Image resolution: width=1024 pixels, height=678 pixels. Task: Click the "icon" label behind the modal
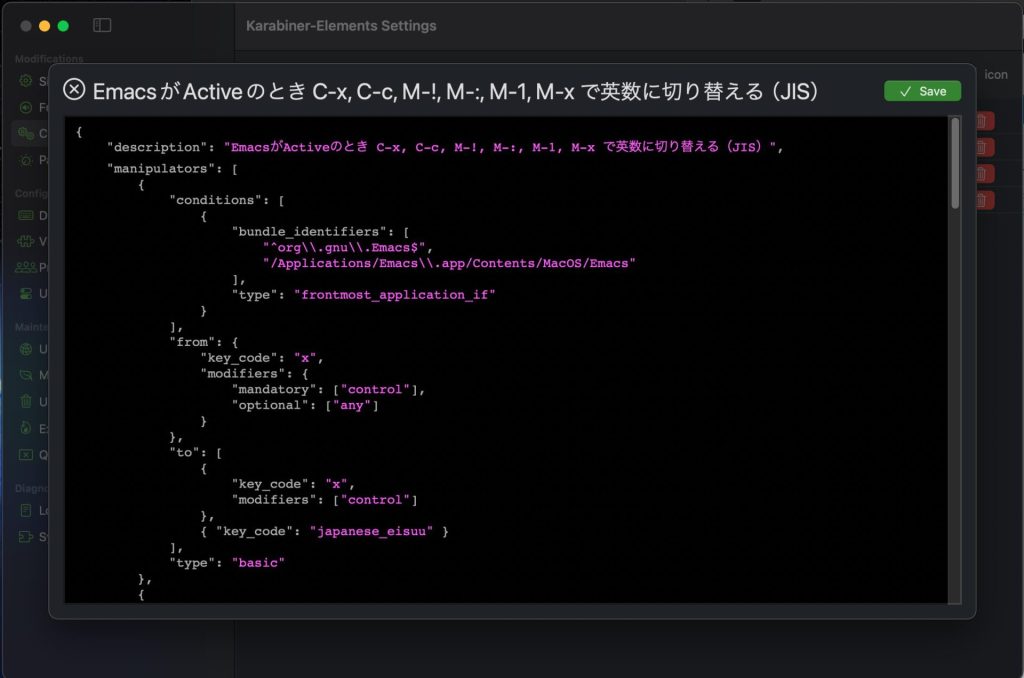point(995,75)
